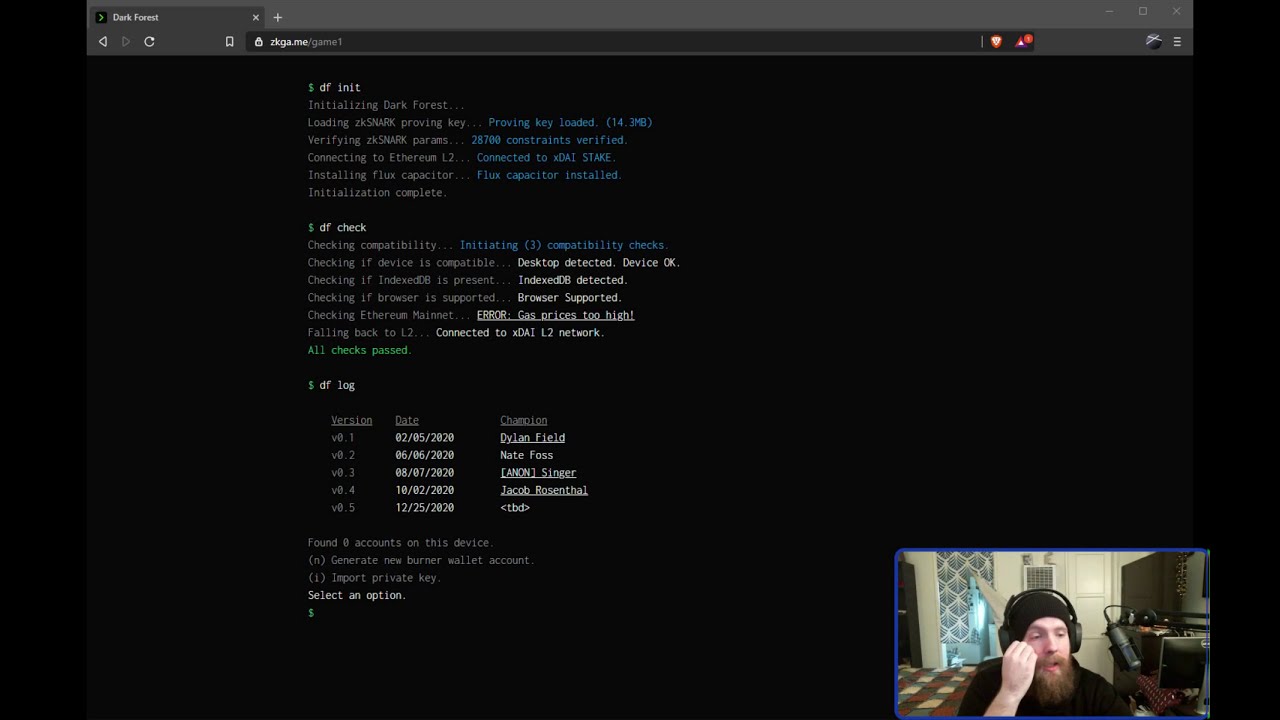Click "Desktop detected. Device OK."

[599, 263]
